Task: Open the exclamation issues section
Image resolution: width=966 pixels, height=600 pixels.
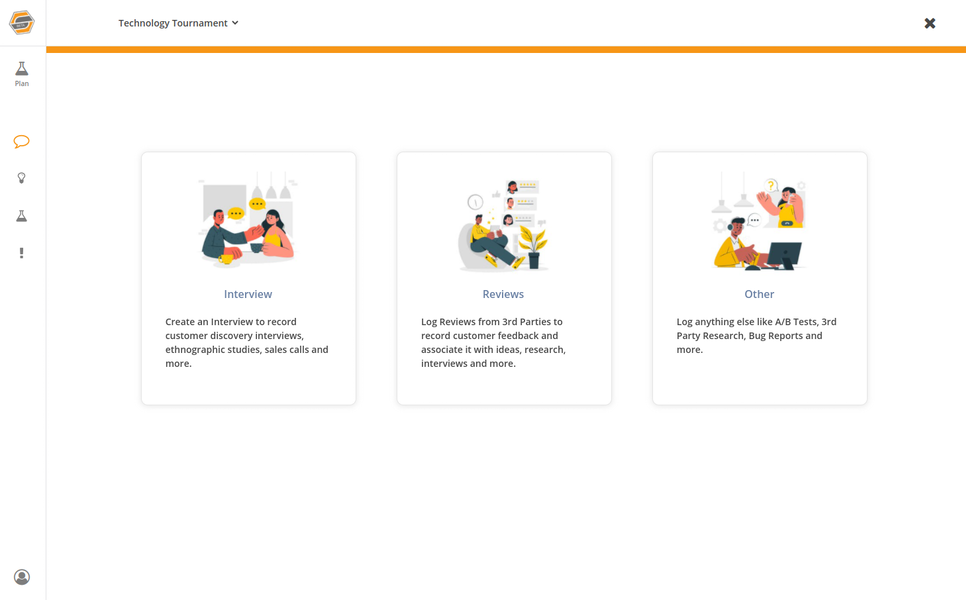Action: click(21, 253)
